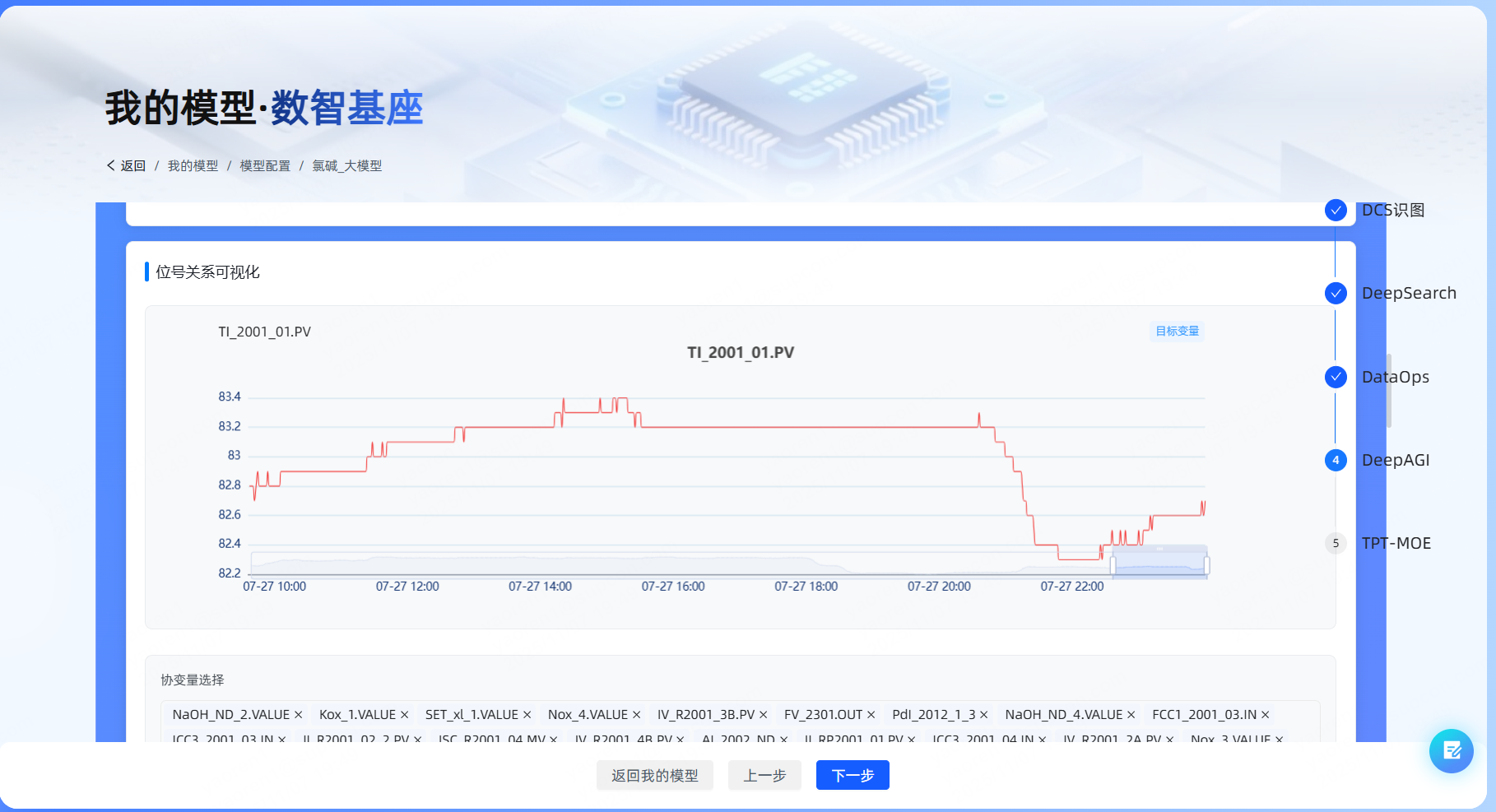
Task: Open the floating edit note icon
Action: pos(1451,750)
